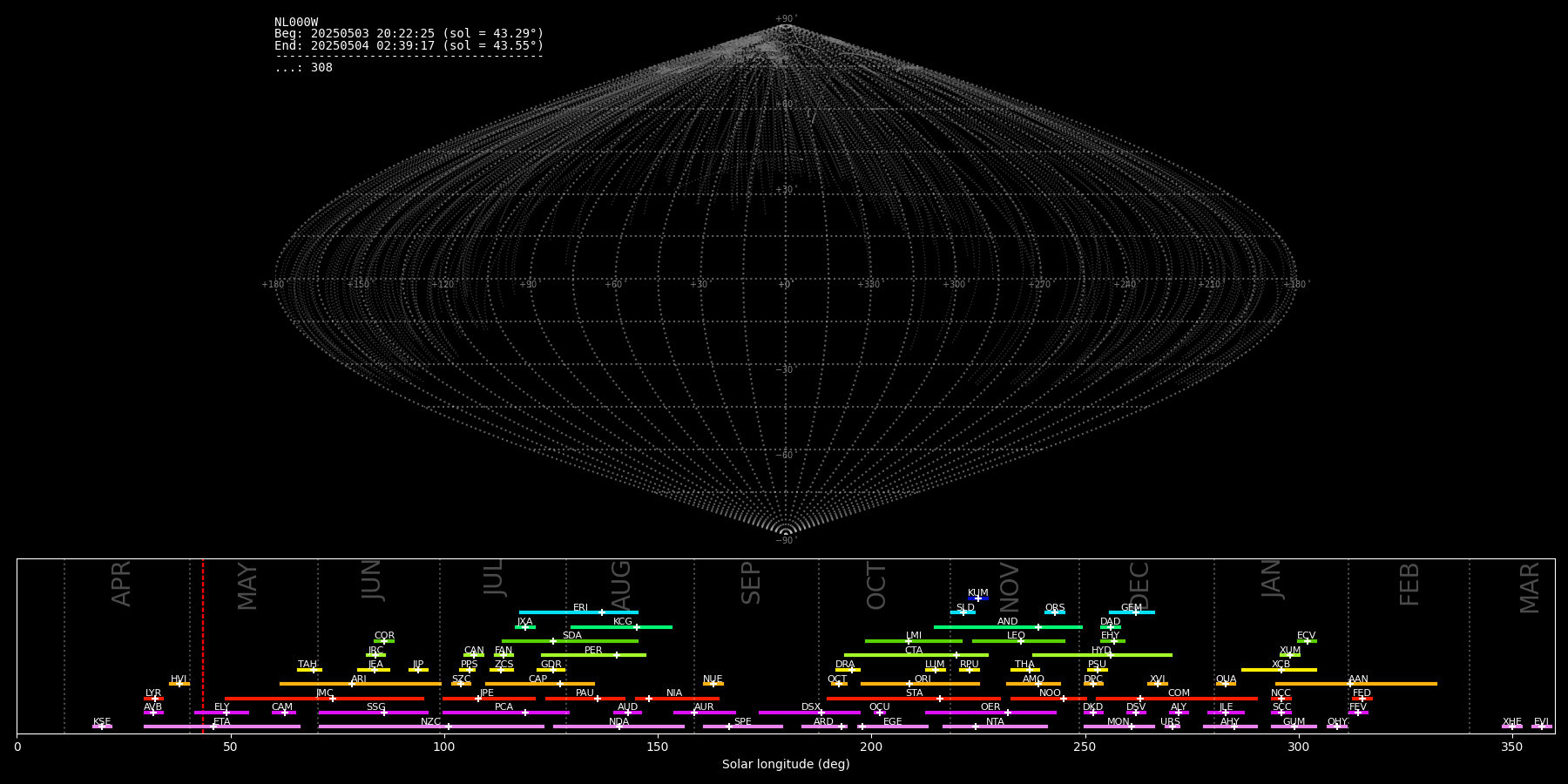Screen dimensions: 1568x784
Task: Click the LYR shower label
Action: point(153,693)
